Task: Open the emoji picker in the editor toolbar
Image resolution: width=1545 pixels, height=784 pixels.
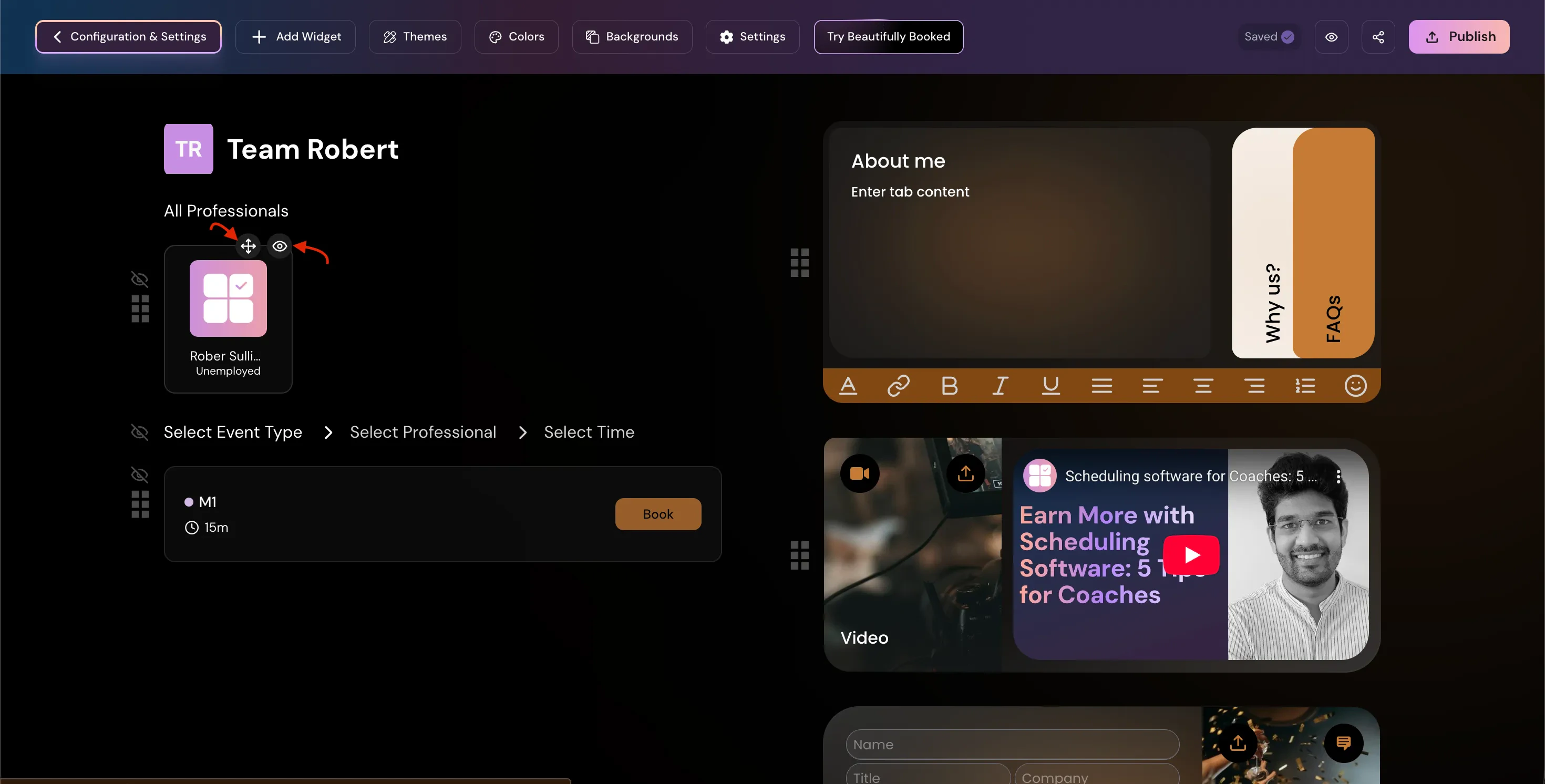Action: (1355, 386)
